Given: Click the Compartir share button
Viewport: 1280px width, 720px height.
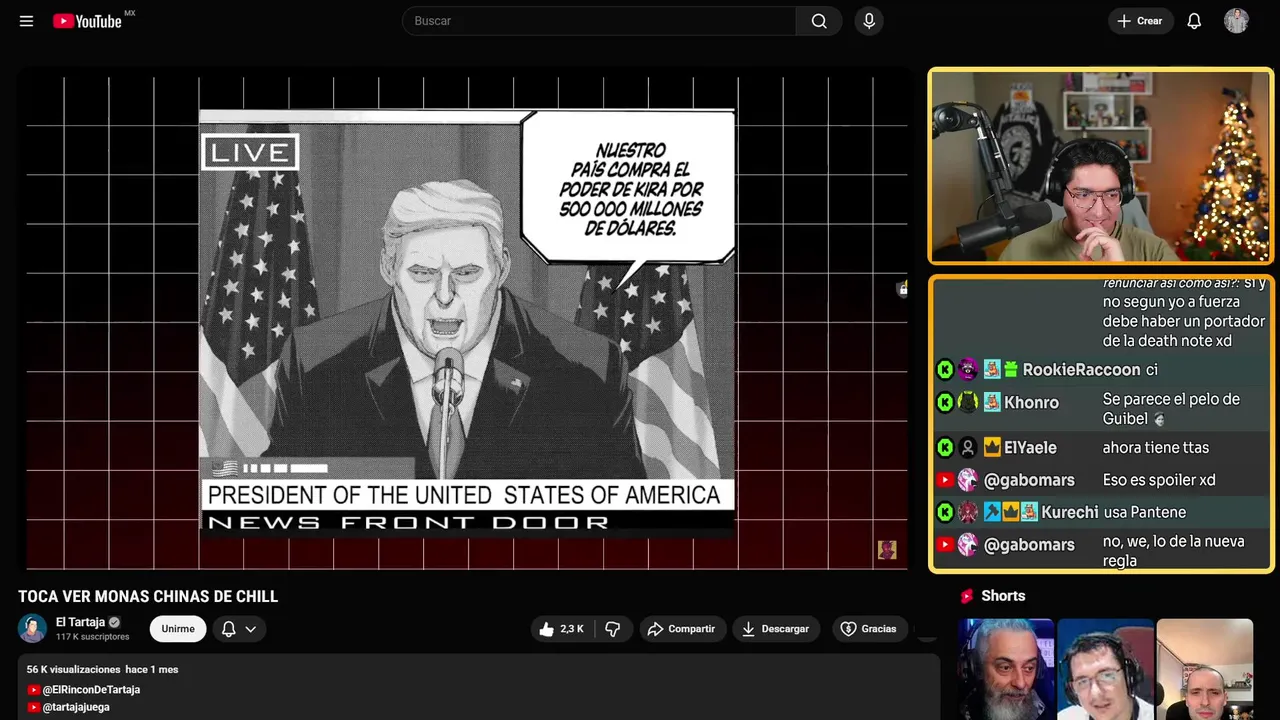Looking at the screenshot, I should point(683,629).
